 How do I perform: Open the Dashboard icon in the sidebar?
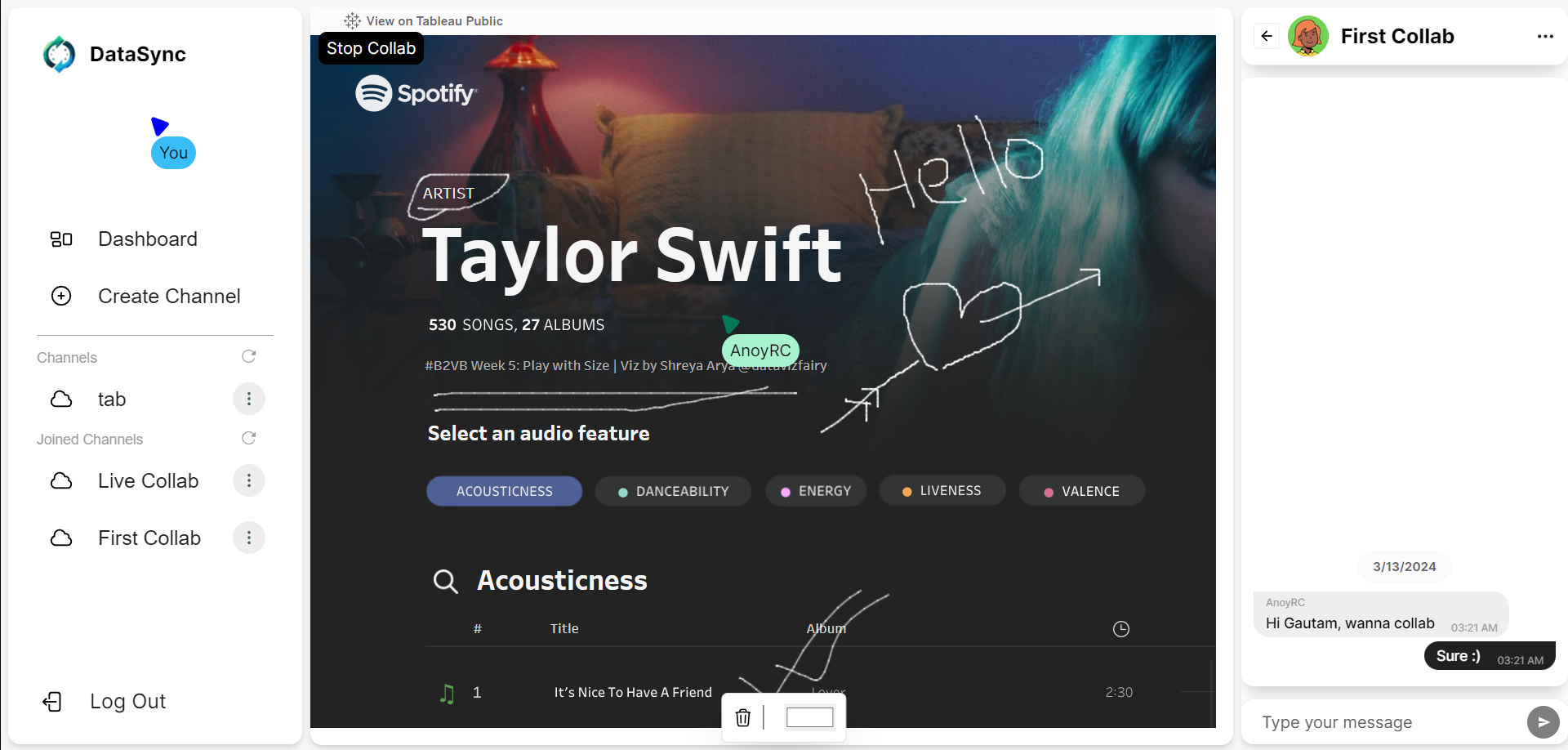[61, 239]
